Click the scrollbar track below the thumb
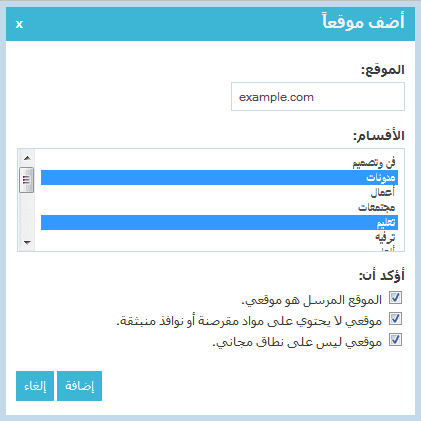This screenshot has width=421, height=421. (x=27, y=213)
